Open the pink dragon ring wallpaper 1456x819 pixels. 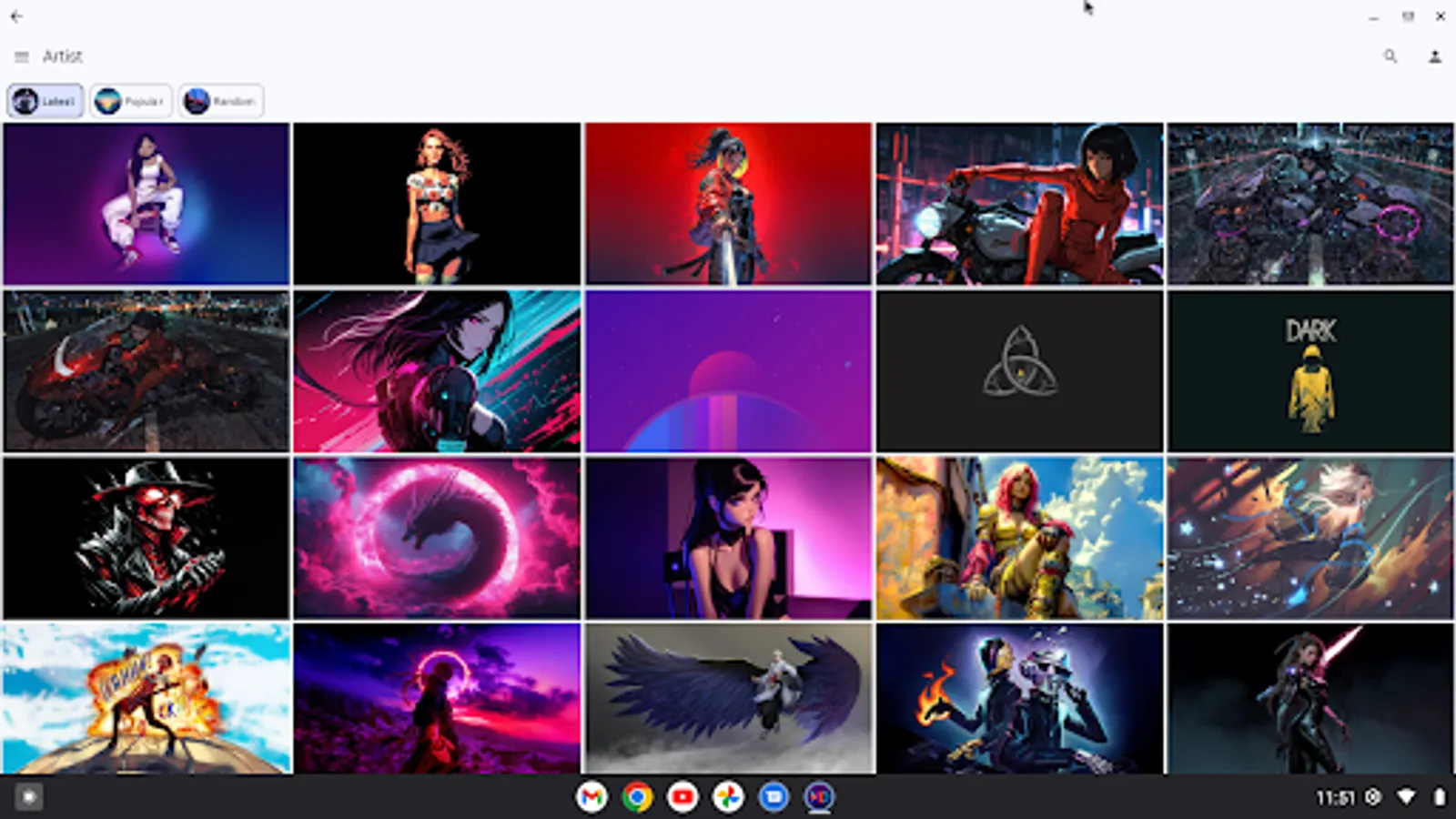point(437,539)
